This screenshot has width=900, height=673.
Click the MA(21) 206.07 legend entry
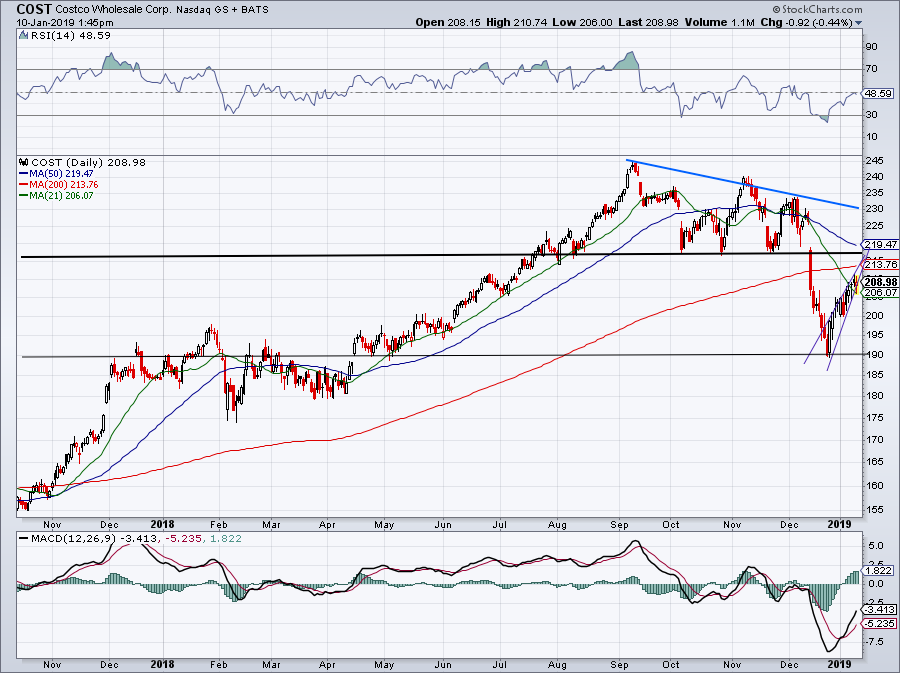coord(56,195)
